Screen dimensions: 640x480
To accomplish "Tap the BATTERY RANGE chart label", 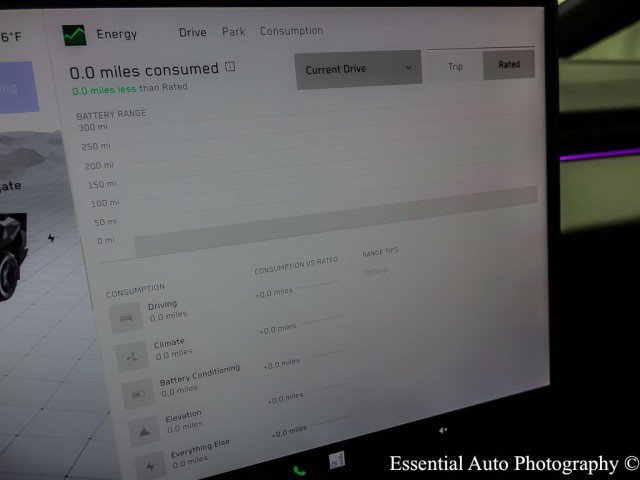I will point(111,115).
